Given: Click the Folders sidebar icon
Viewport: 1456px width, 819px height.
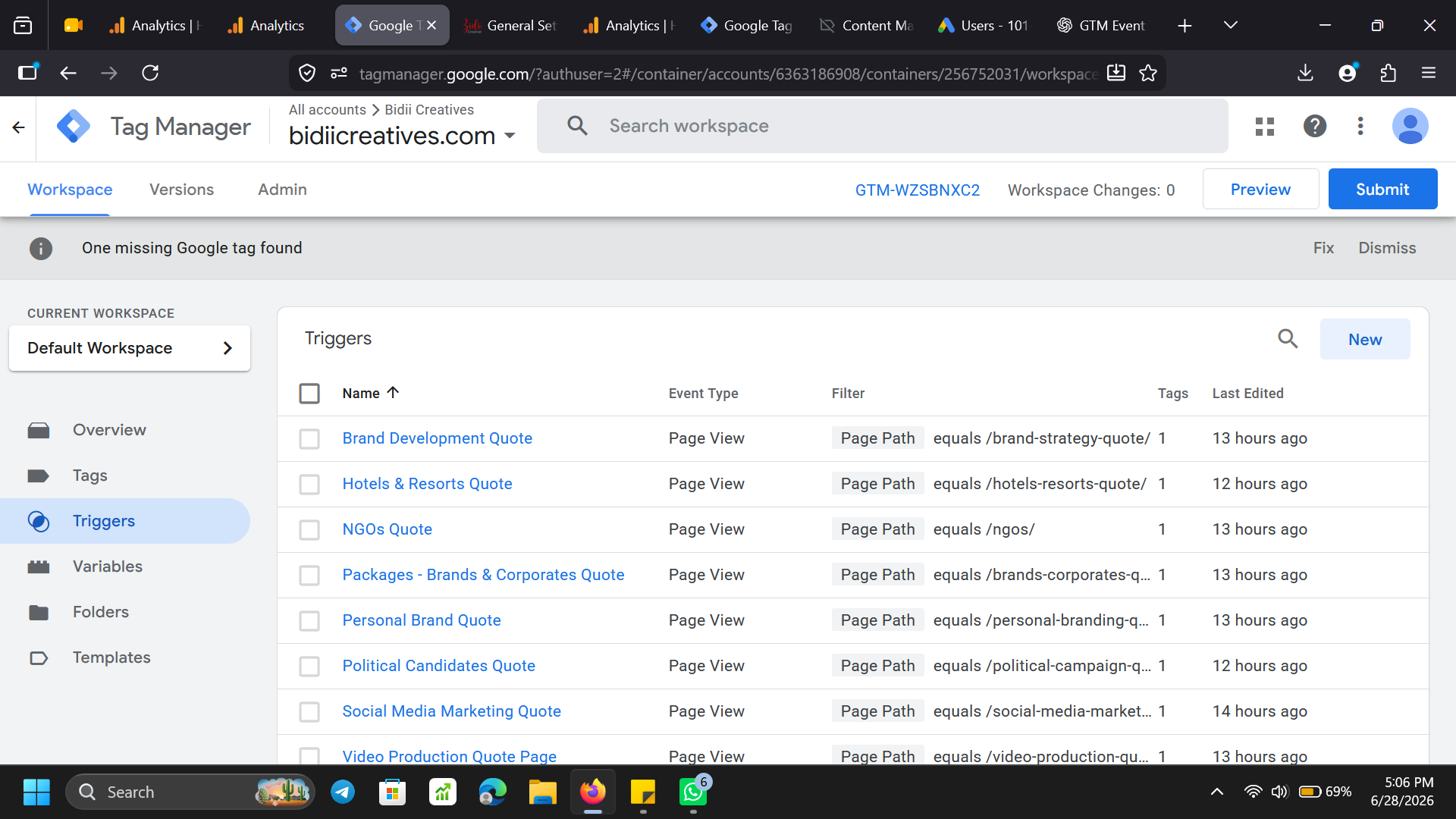Looking at the screenshot, I should click(x=39, y=612).
